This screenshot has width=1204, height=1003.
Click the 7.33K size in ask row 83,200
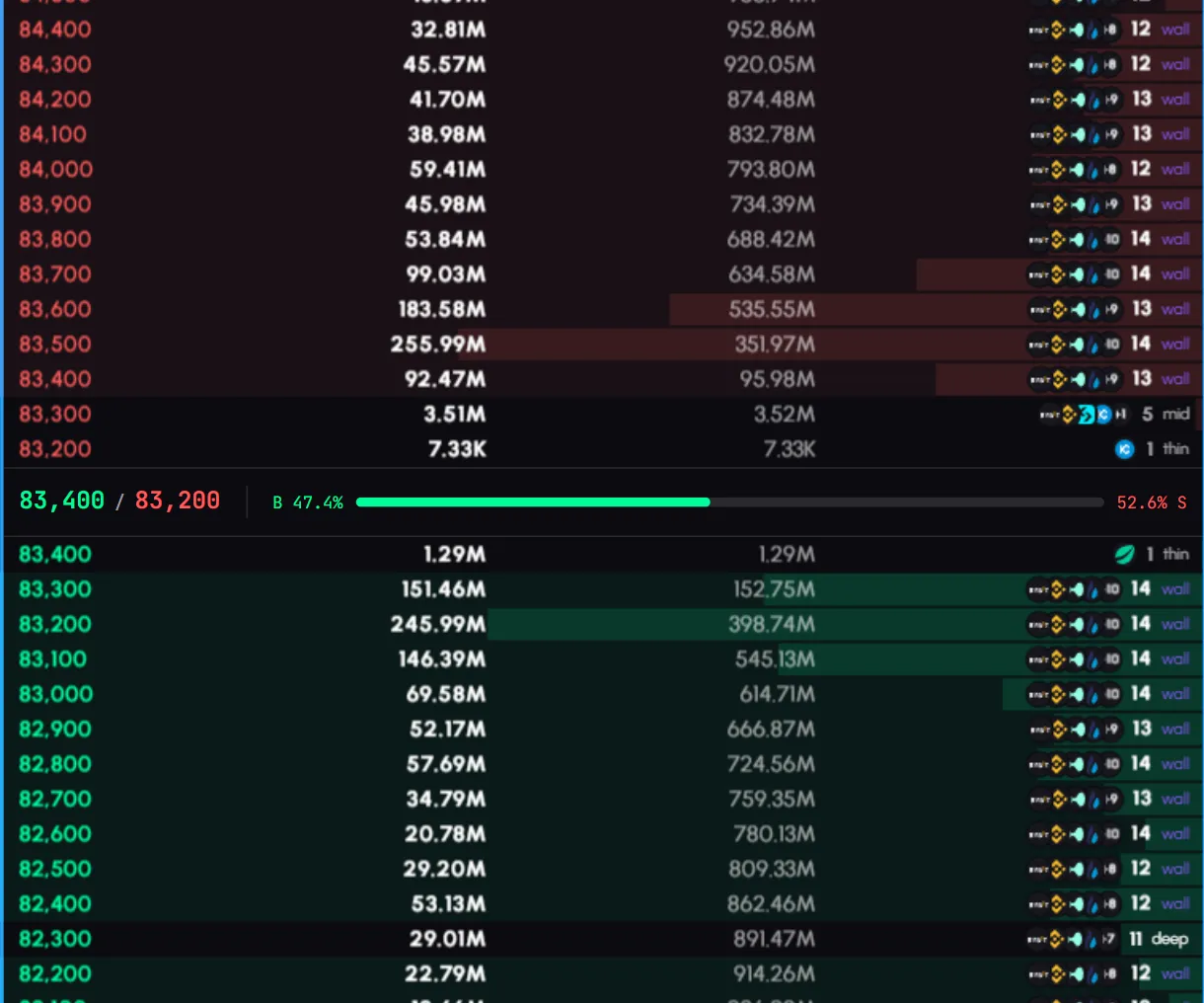click(x=457, y=449)
